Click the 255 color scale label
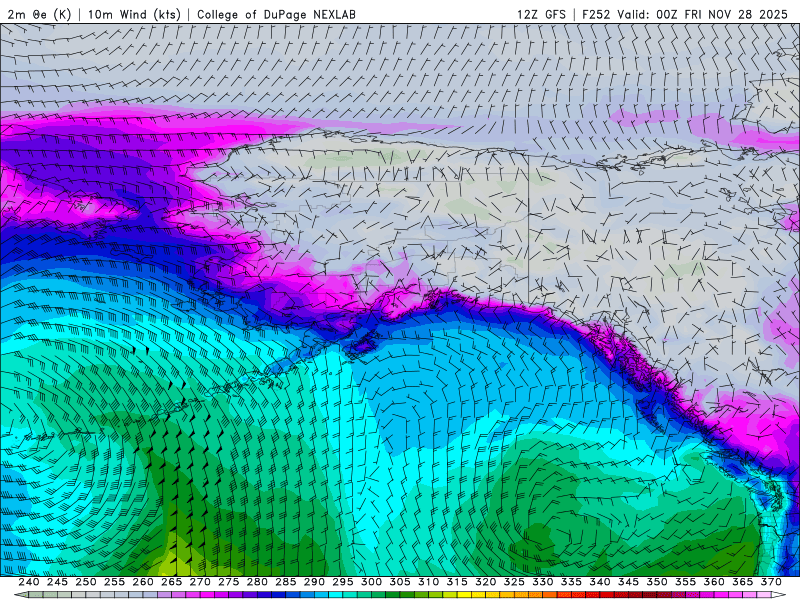 [114, 582]
